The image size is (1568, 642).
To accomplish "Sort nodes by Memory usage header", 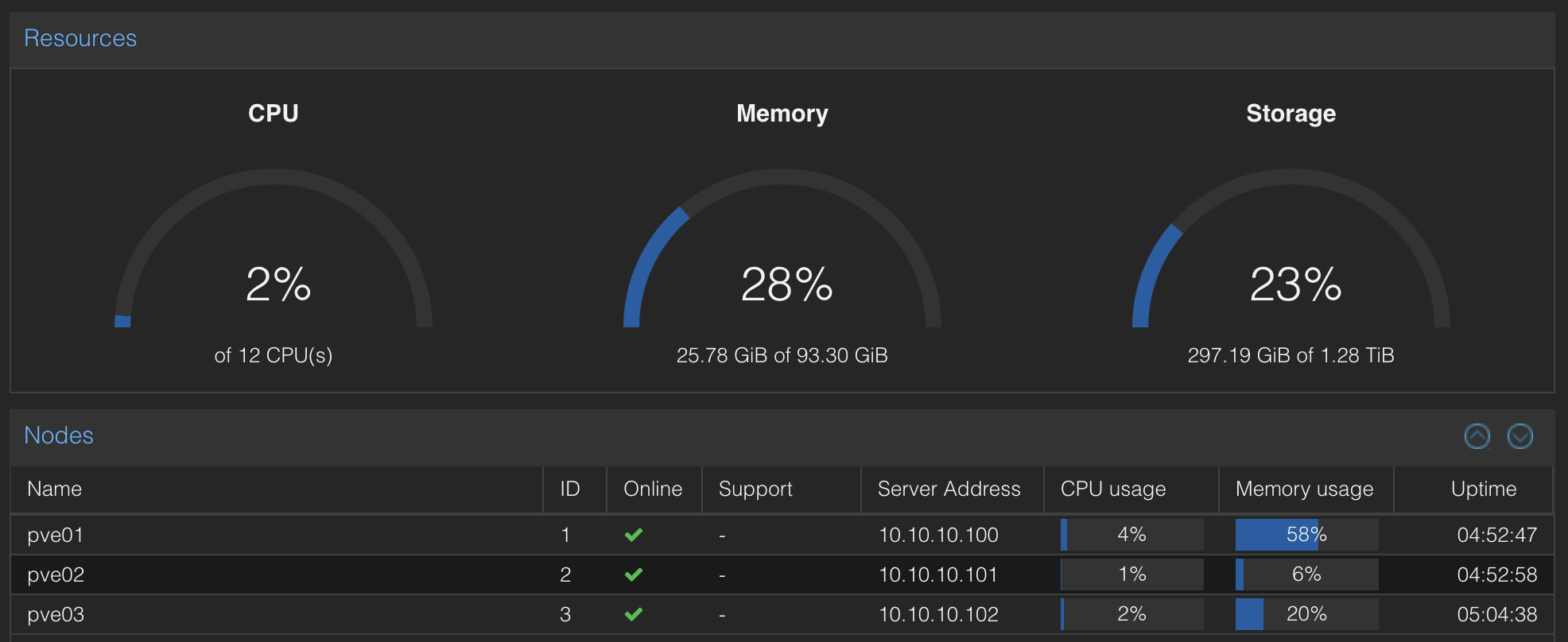I will pos(1304,489).
